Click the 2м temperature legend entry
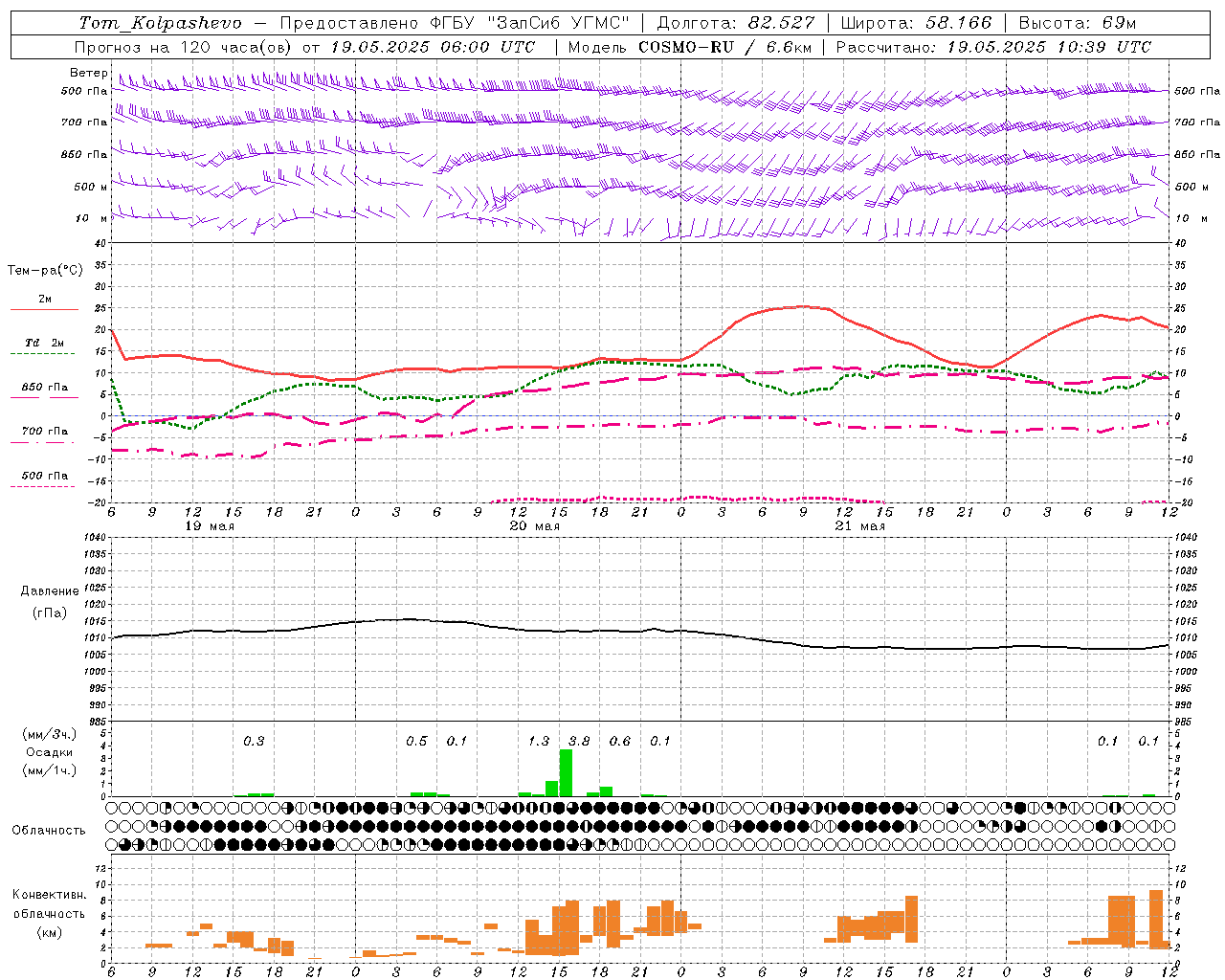Image resolution: width=1225 pixels, height=980 pixels. 45,299
